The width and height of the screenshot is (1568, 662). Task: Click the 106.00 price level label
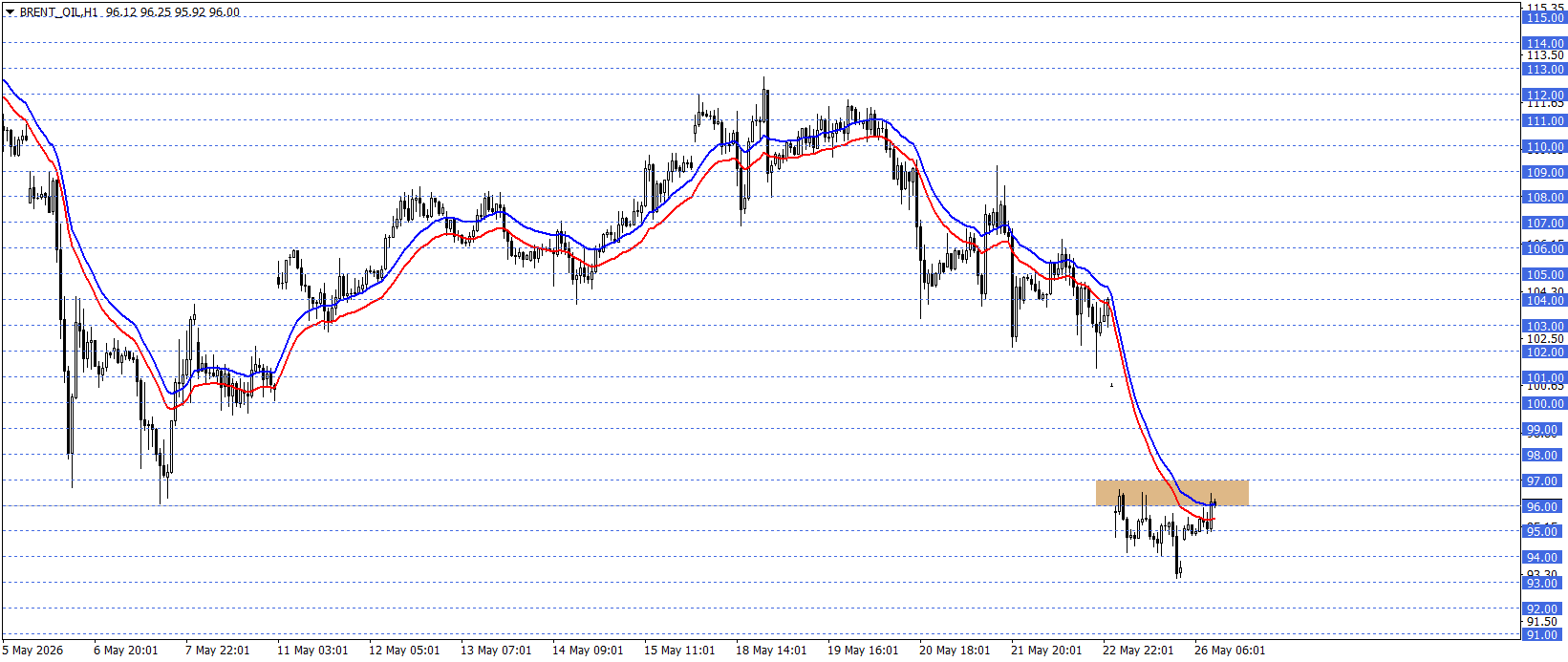pyautogui.click(x=1544, y=248)
